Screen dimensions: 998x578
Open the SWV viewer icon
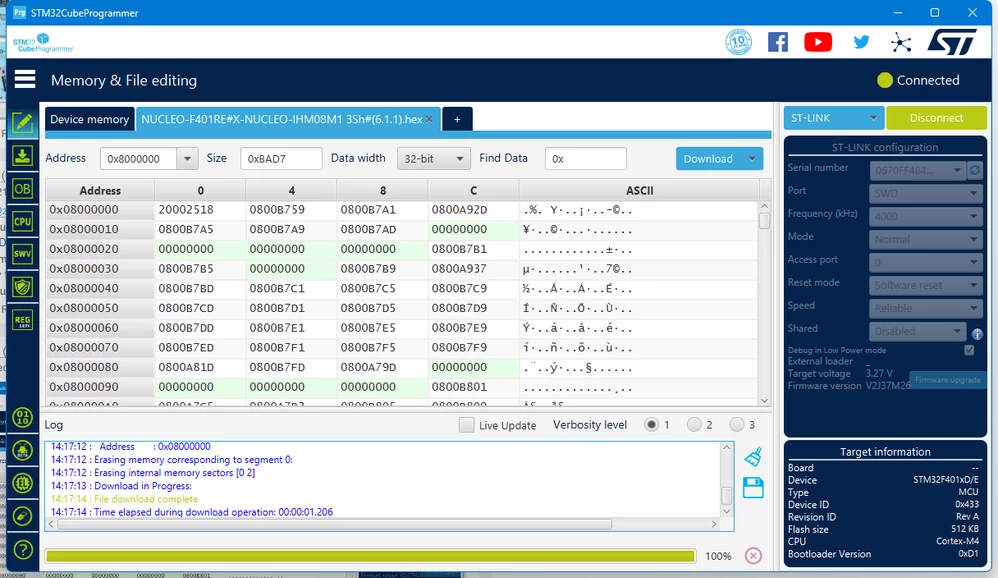pyautogui.click(x=22, y=254)
